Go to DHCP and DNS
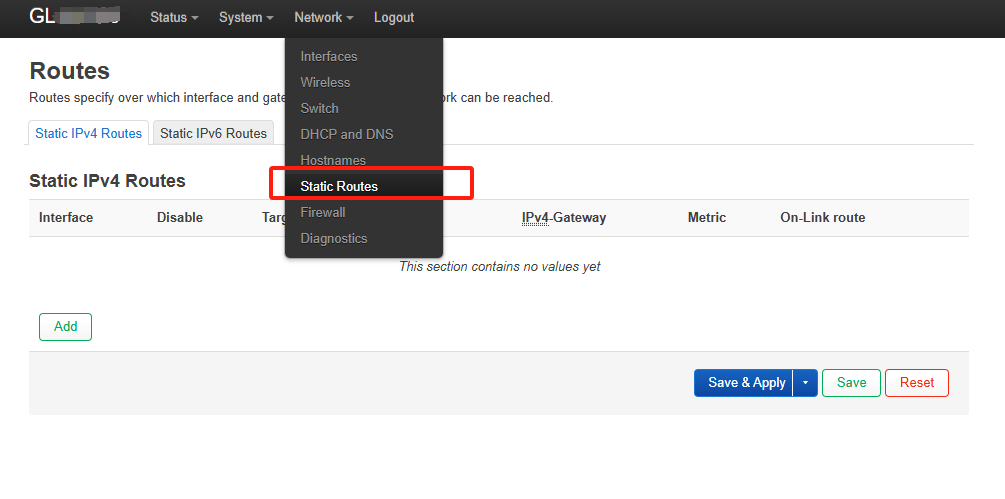 [x=347, y=134]
